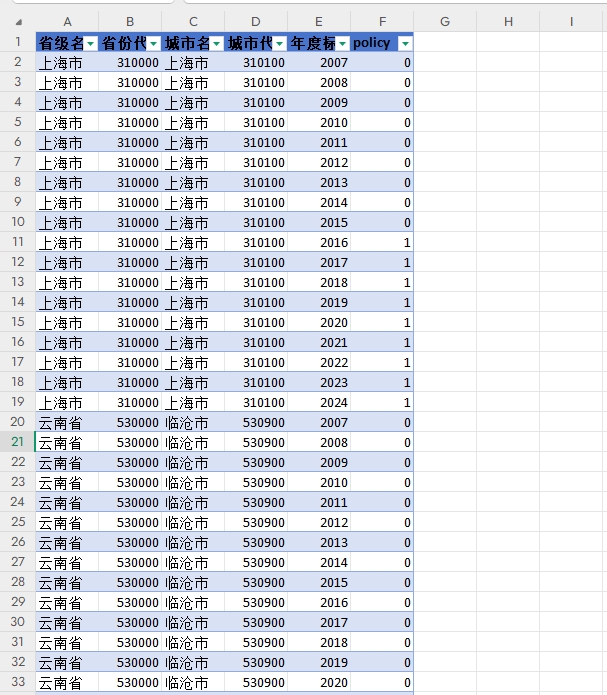Select row 6 header
This screenshot has width=607, height=695.
coord(18,142)
